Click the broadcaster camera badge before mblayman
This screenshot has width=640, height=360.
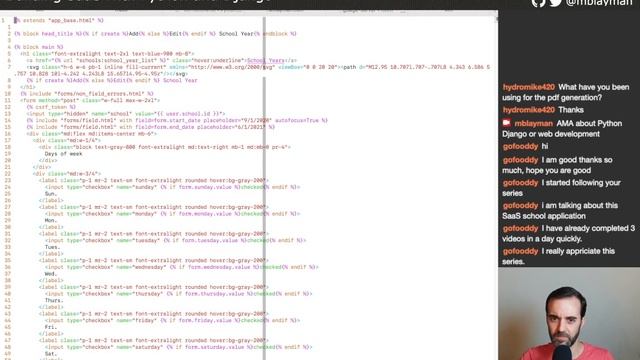click(507, 122)
